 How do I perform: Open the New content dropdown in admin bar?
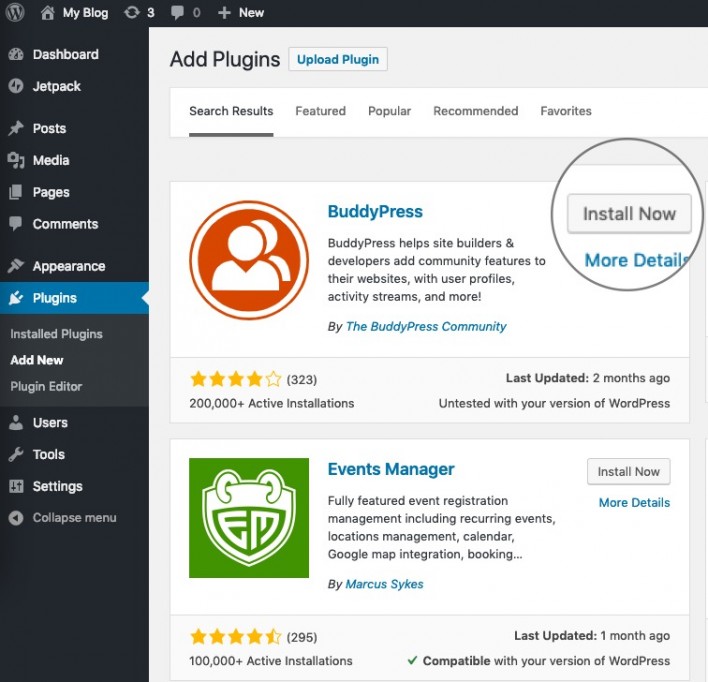(241, 13)
